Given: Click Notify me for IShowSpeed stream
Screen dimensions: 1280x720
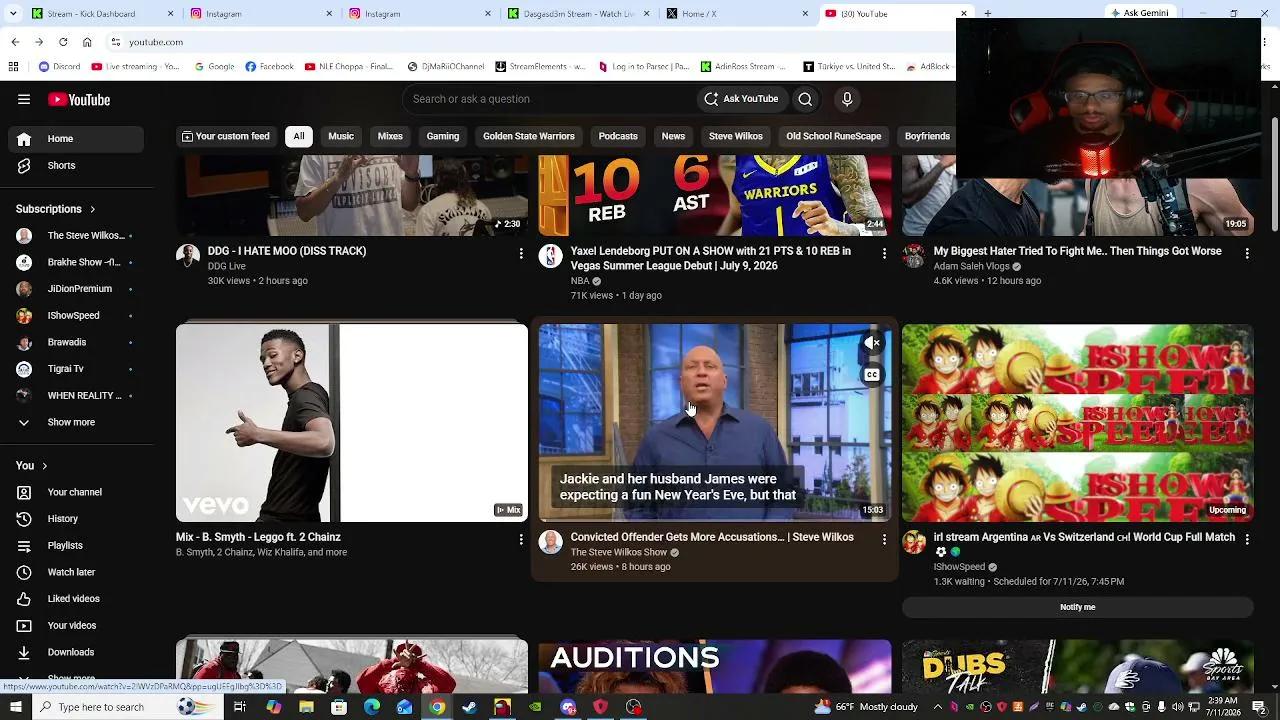Looking at the screenshot, I should click(1078, 607).
